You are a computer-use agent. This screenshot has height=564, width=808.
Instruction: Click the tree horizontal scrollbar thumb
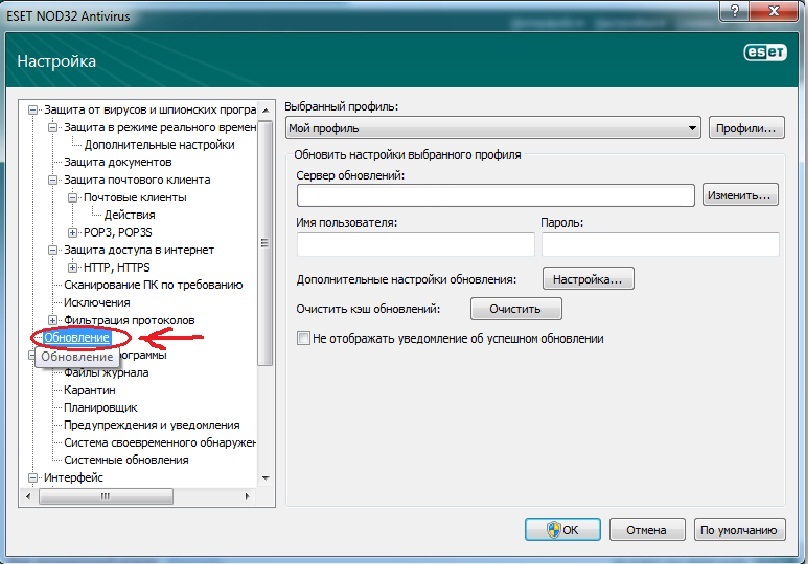[x=106, y=496]
